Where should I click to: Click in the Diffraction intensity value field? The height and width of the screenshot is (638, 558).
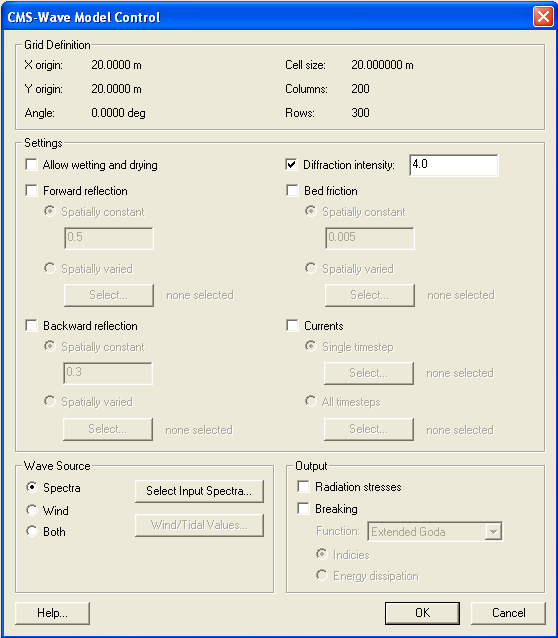(x=453, y=165)
